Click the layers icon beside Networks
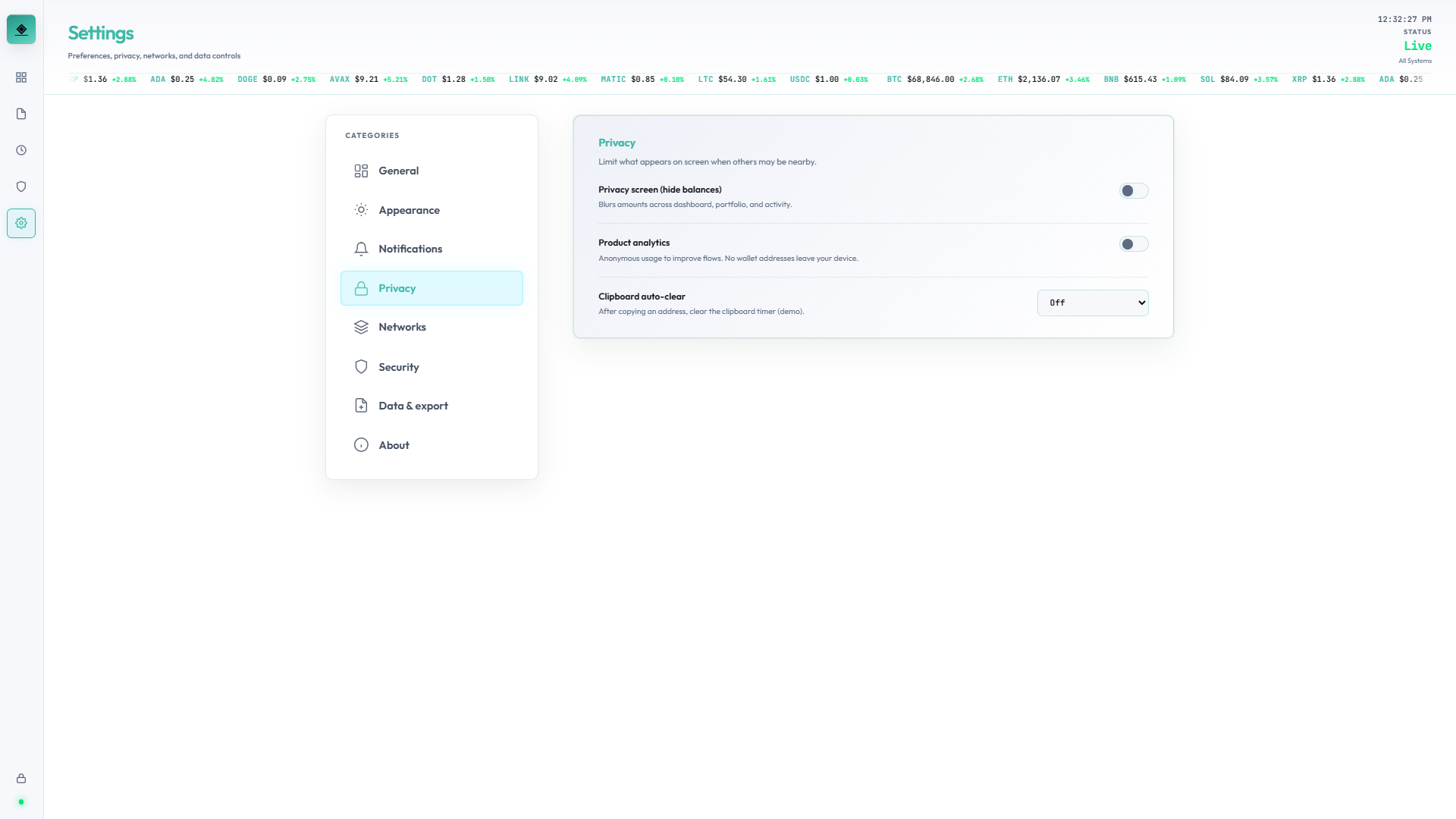The image size is (1456, 819). [x=361, y=327]
